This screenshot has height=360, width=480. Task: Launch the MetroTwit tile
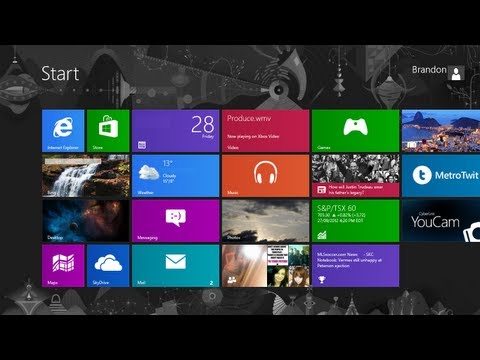[x=441, y=176]
